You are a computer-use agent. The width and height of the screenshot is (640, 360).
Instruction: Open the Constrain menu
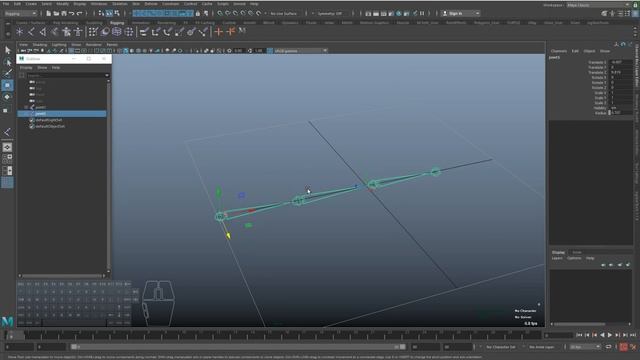pyautogui.click(x=170, y=4)
